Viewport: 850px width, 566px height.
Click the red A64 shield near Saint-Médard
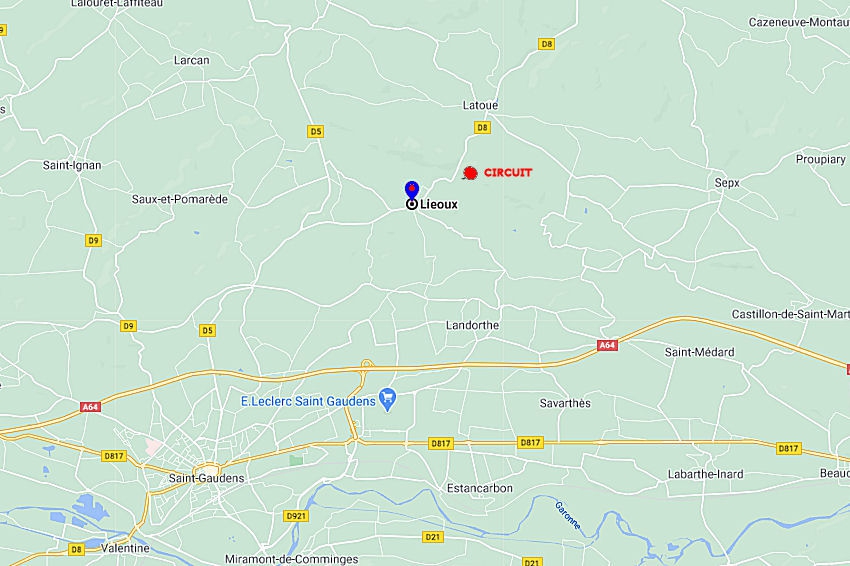(607, 345)
